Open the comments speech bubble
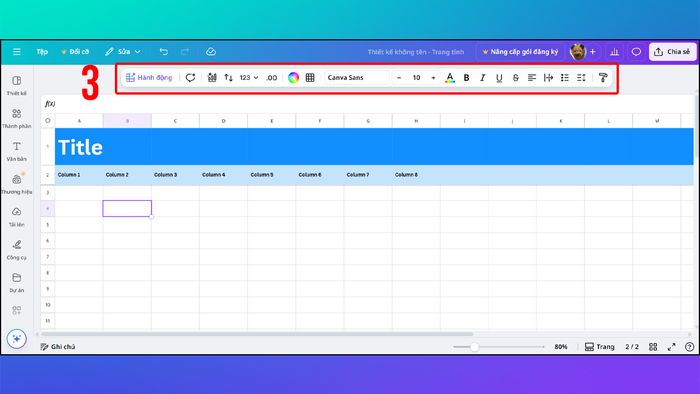Screen dimensions: 700x394 tap(636, 52)
